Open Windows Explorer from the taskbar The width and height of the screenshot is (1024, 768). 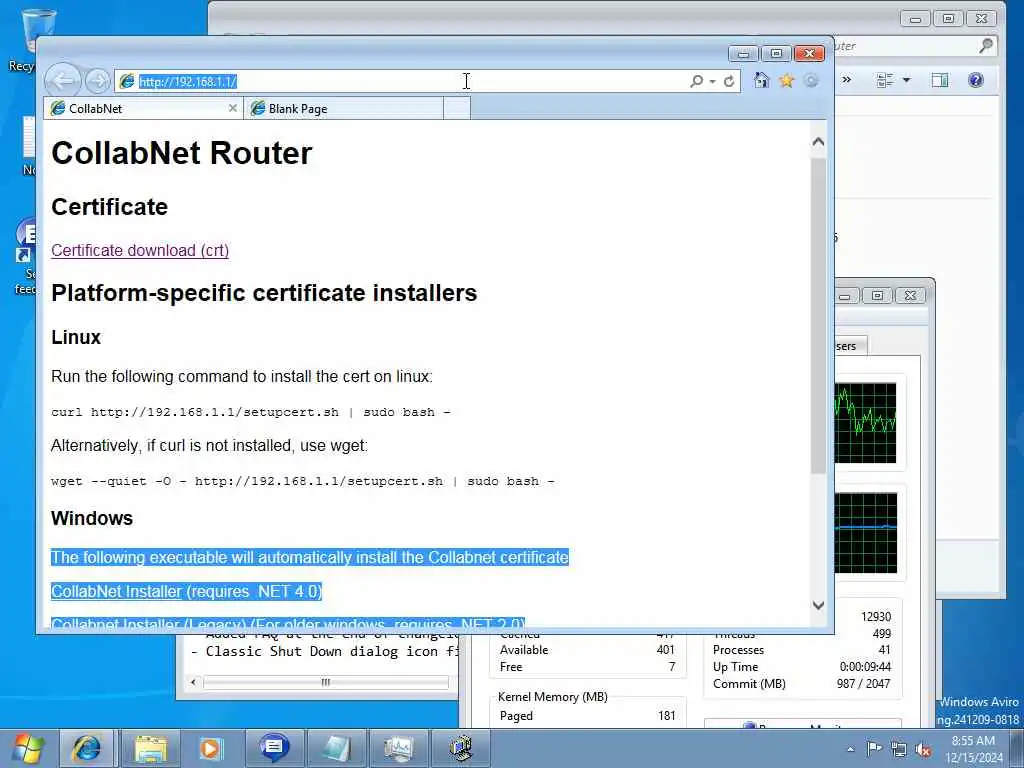pos(151,748)
